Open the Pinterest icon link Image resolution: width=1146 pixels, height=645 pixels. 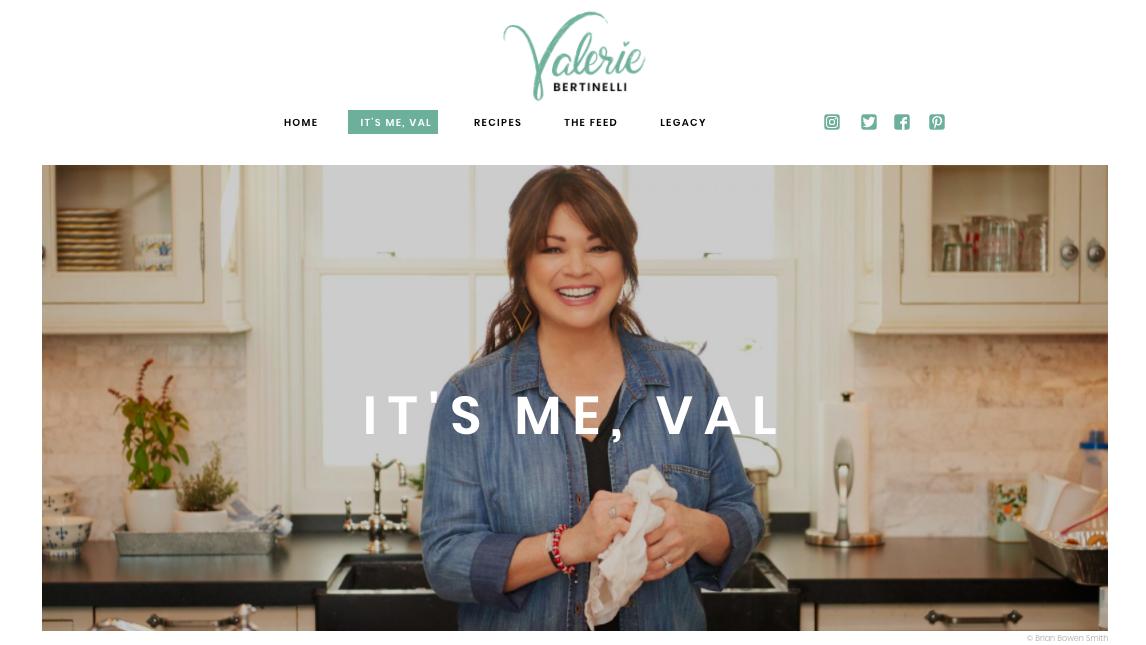pyautogui.click(x=937, y=122)
